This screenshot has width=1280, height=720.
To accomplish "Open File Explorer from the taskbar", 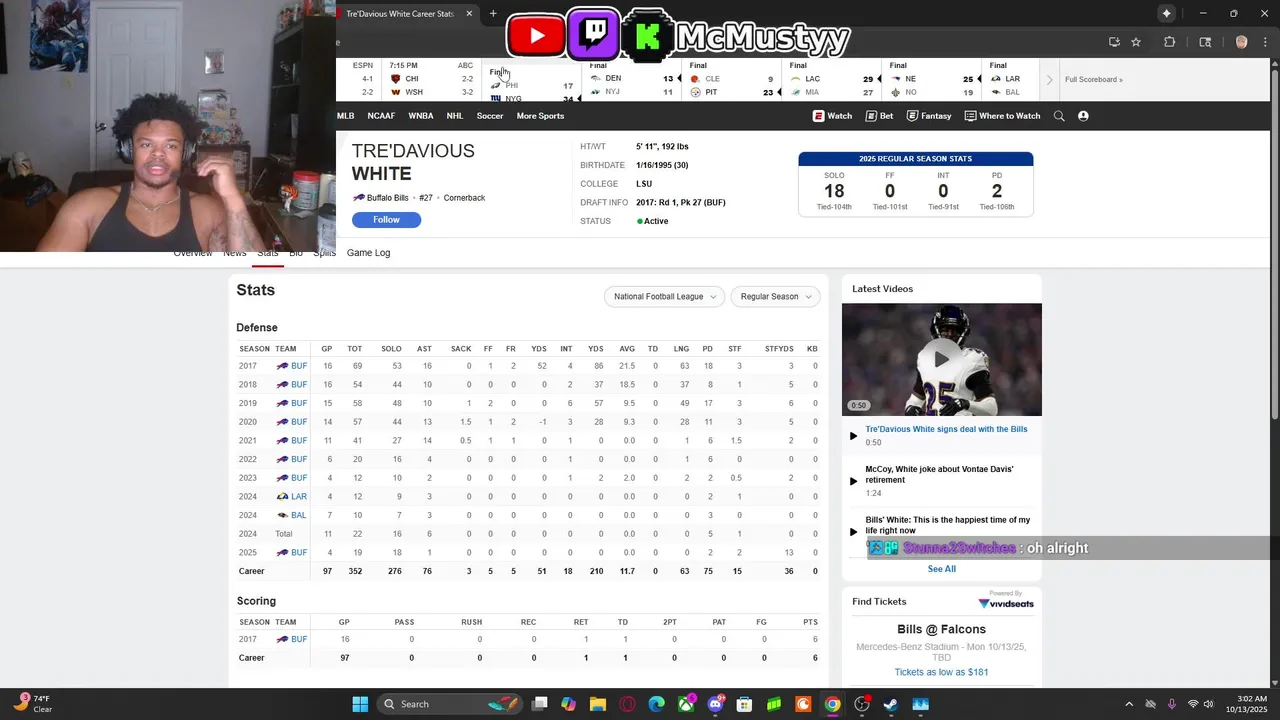I will coord(598,704).
